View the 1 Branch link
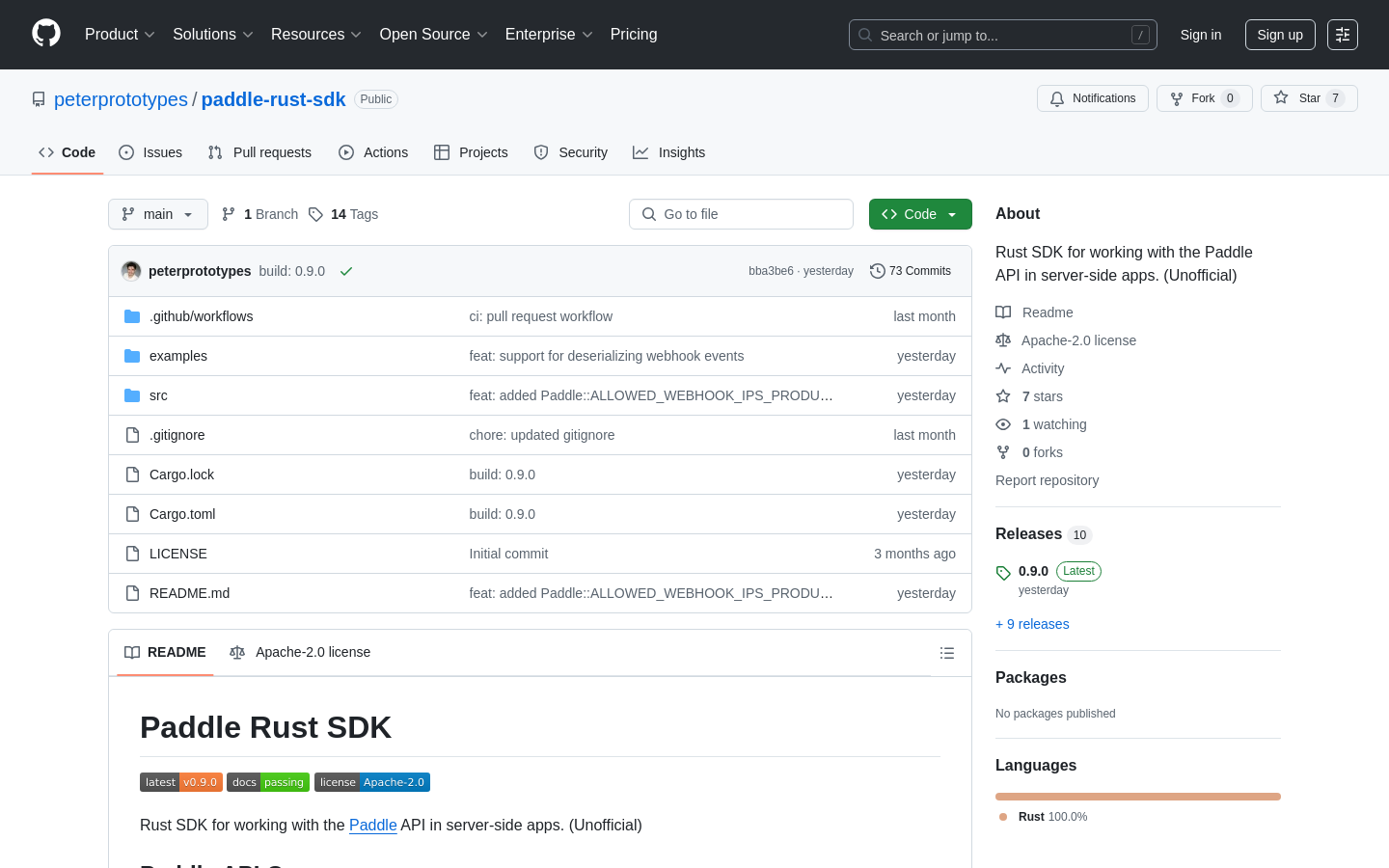Screen dimensions: 1389x868 click(x=259, y=214)
